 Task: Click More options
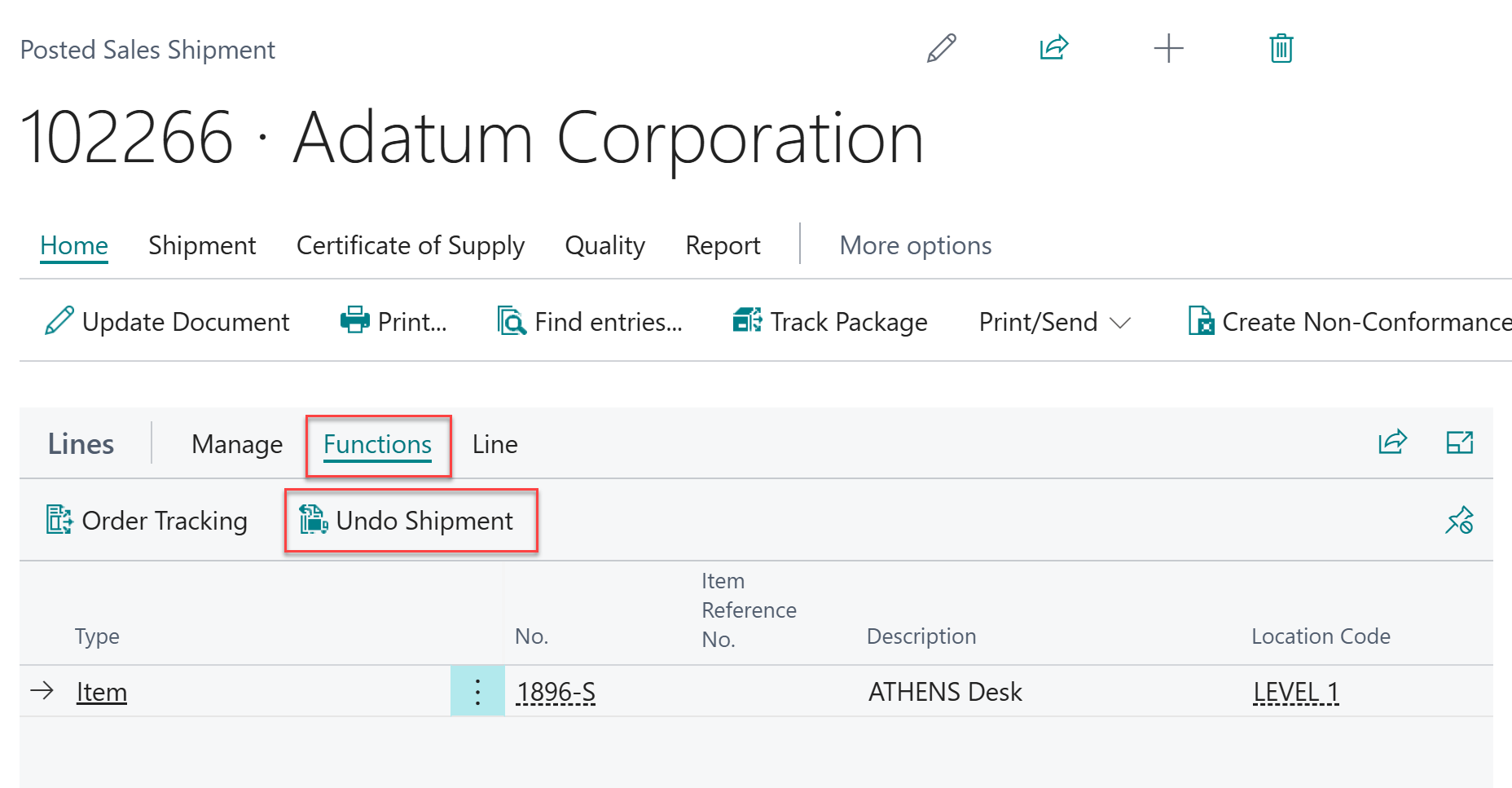(x=916, y=245)
